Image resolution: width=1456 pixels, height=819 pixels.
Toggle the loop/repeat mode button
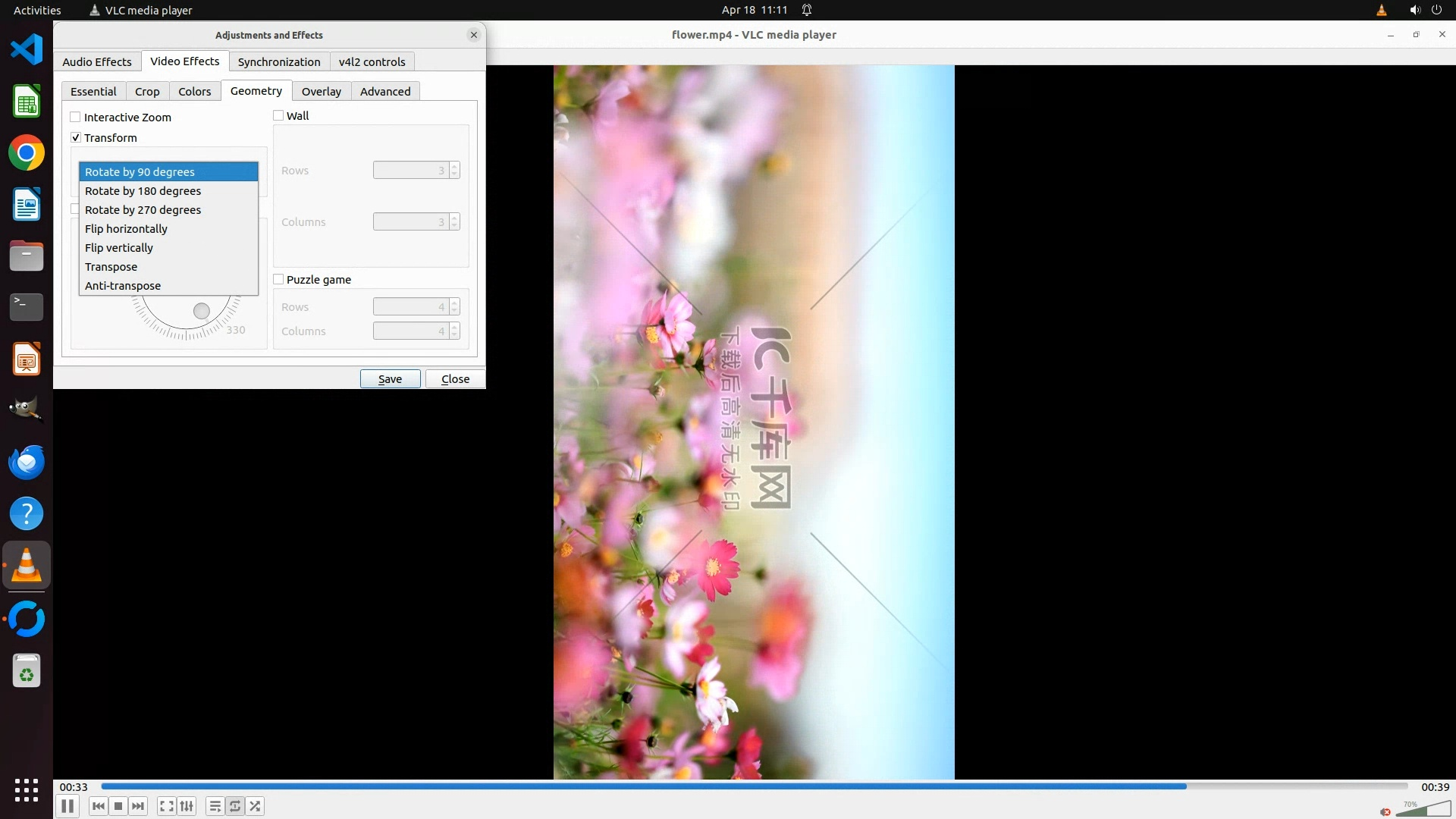click(235, 806)
